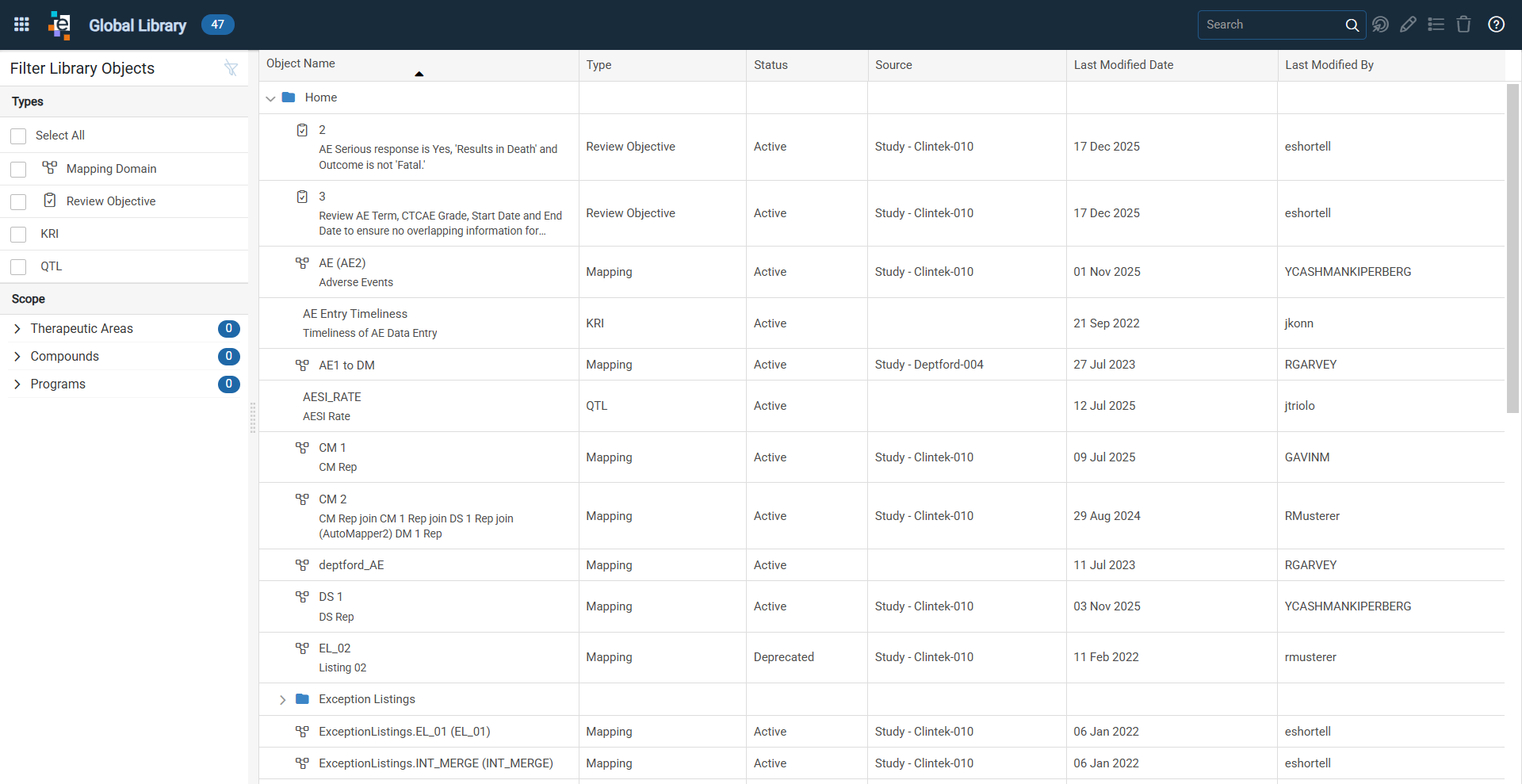This screenshot has height=784, width=1522.
Task: Collapse the Home folder
Action: (x=270, y=98)
